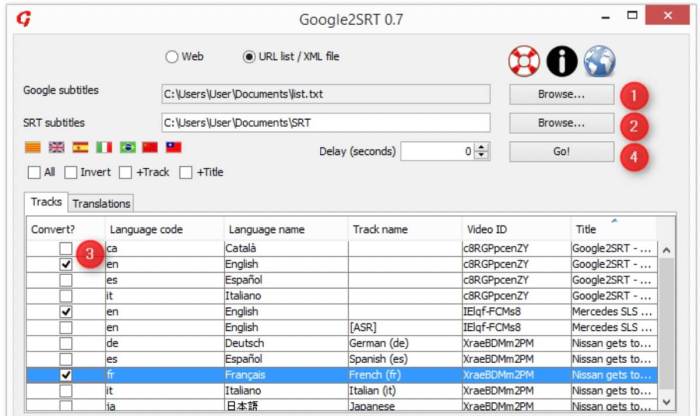Browse for Google subtitles file
The height and width of the screenshot is (416, 700).
tap(562, 94)
